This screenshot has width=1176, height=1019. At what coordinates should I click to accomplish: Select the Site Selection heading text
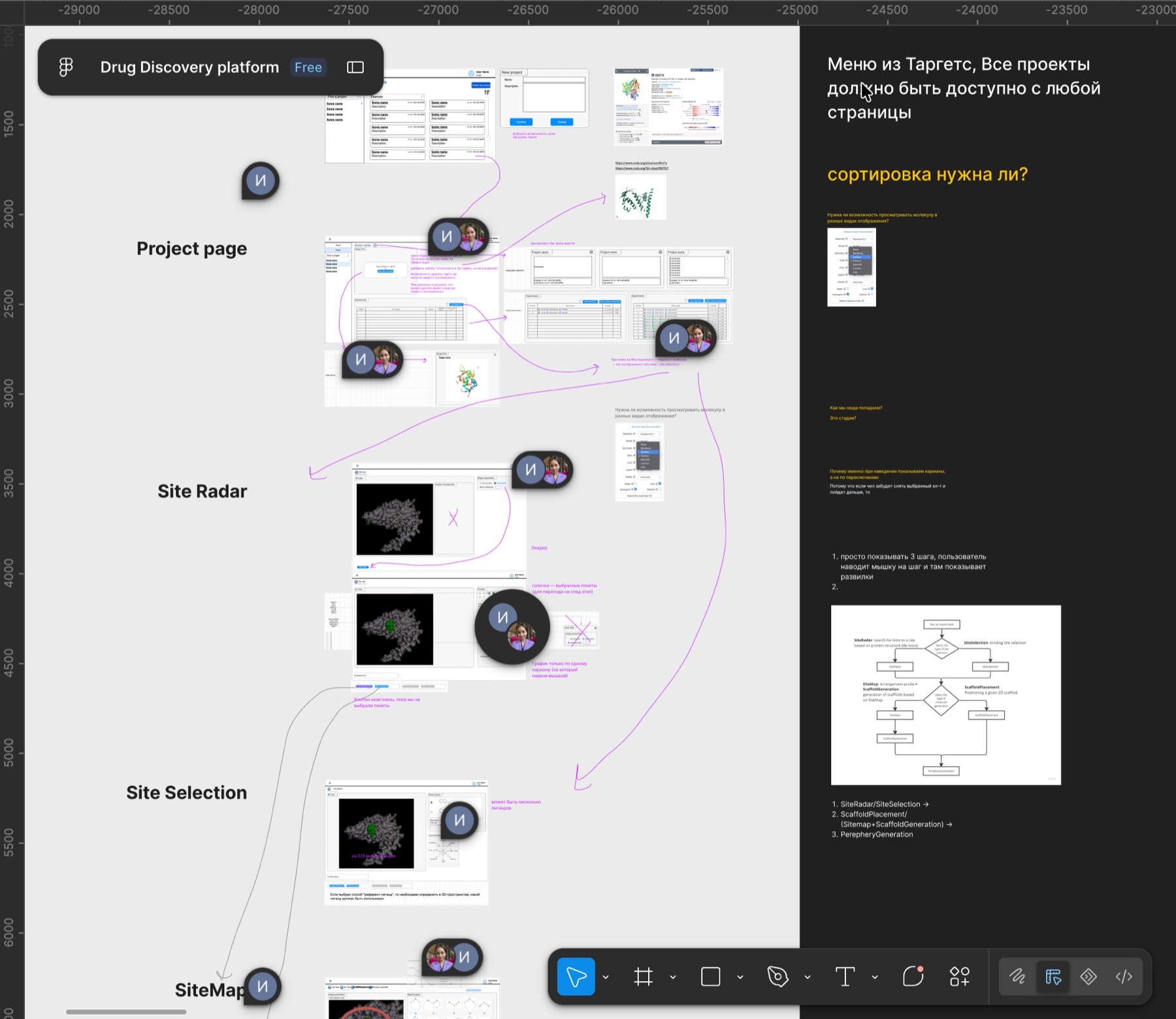point(186,792)
